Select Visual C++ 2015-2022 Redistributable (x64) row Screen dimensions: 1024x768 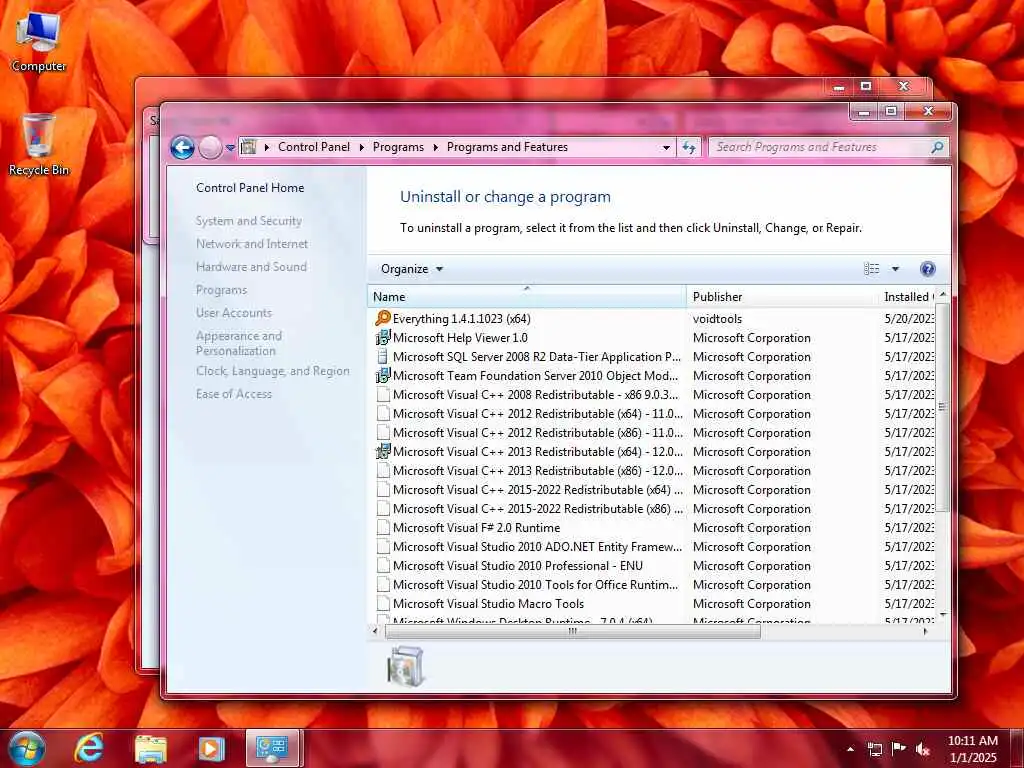pyautogui.click(x=655, y=489)
